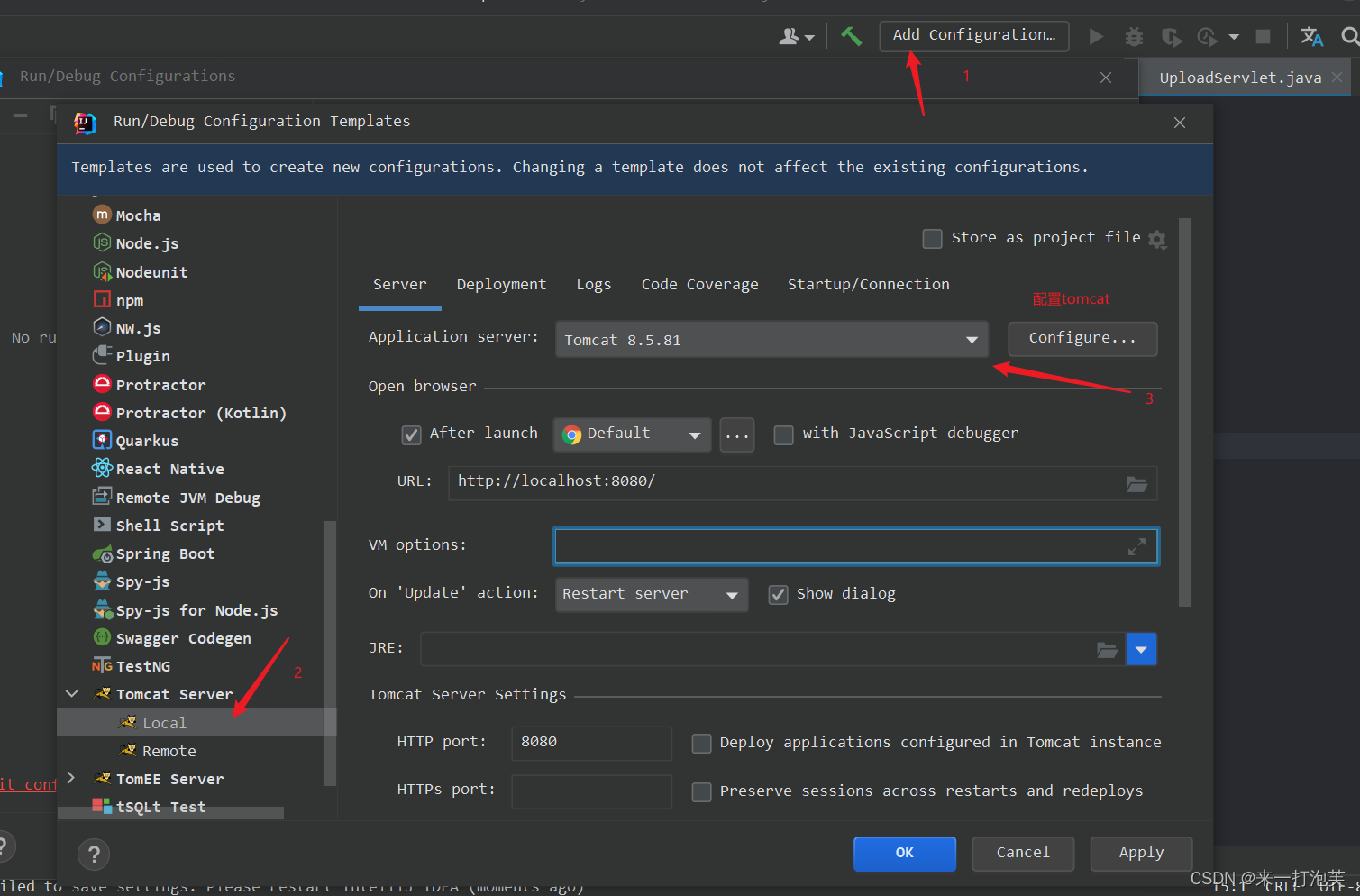This screenshot has height=896, width=1360.
Task: Switch to the Code Coverage tab
Action: click(x=699, y=285)
